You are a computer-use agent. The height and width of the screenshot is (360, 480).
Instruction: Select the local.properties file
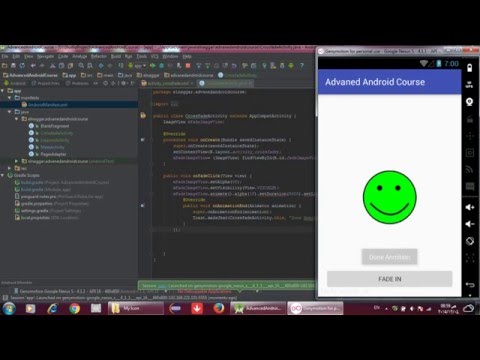pos(47,218)
